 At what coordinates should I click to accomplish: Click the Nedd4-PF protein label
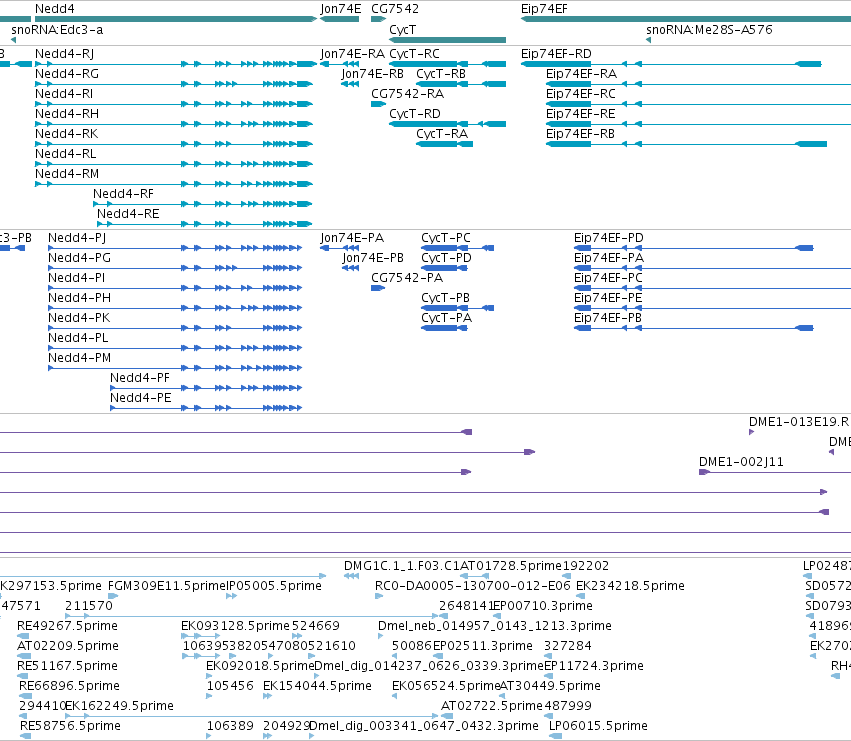[x=140, y=378]
